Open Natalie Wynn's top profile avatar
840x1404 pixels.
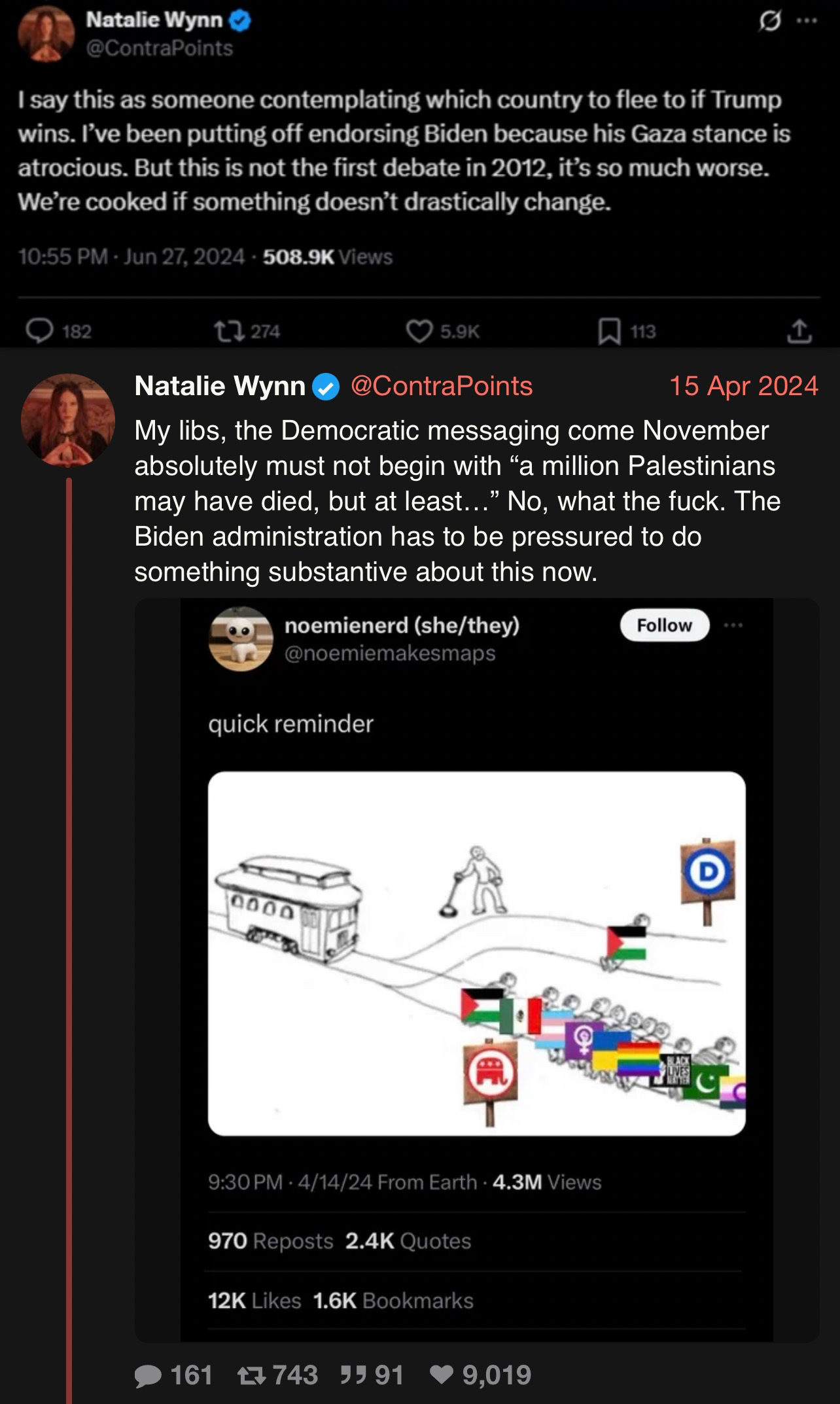tap(46, 33)
